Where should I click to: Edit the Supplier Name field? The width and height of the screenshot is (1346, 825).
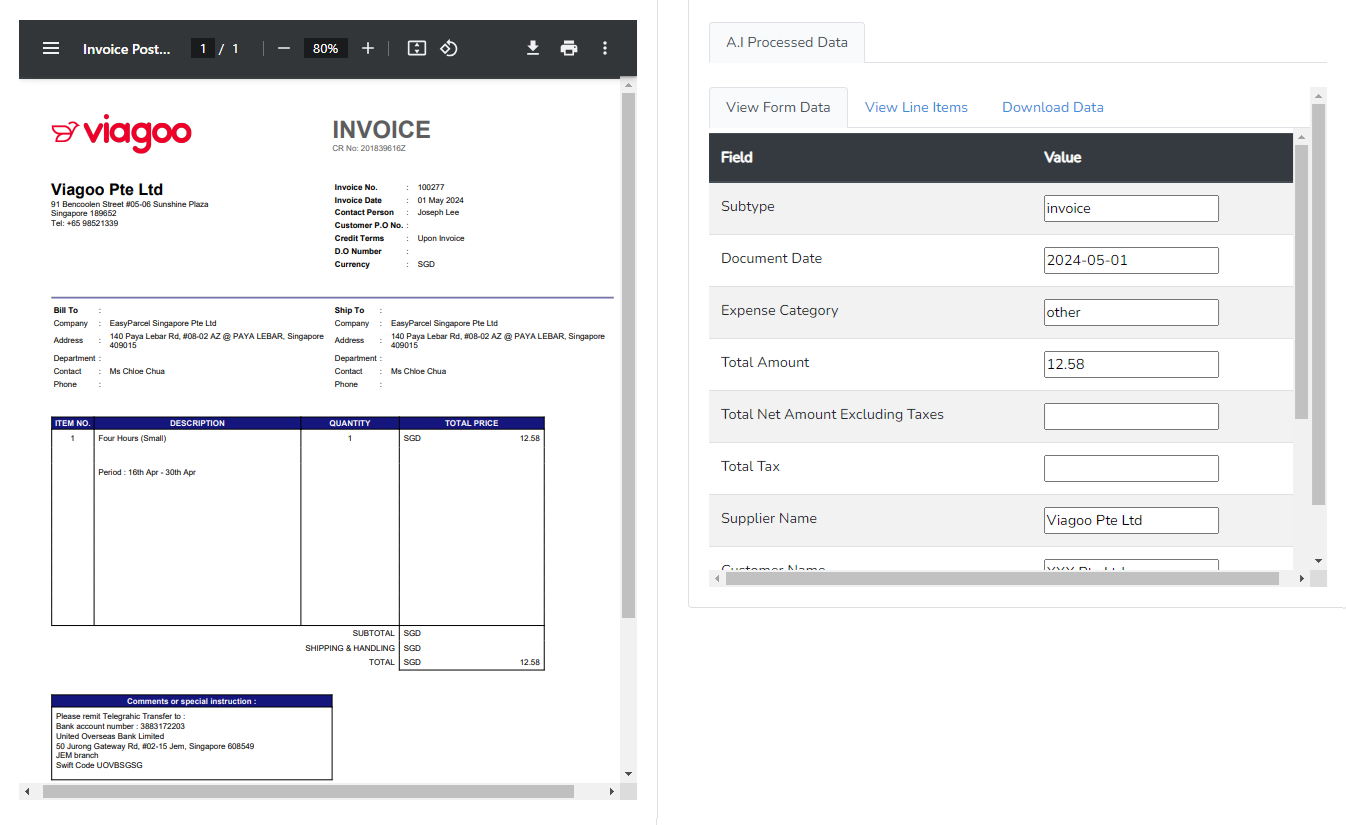point(1130,520)
